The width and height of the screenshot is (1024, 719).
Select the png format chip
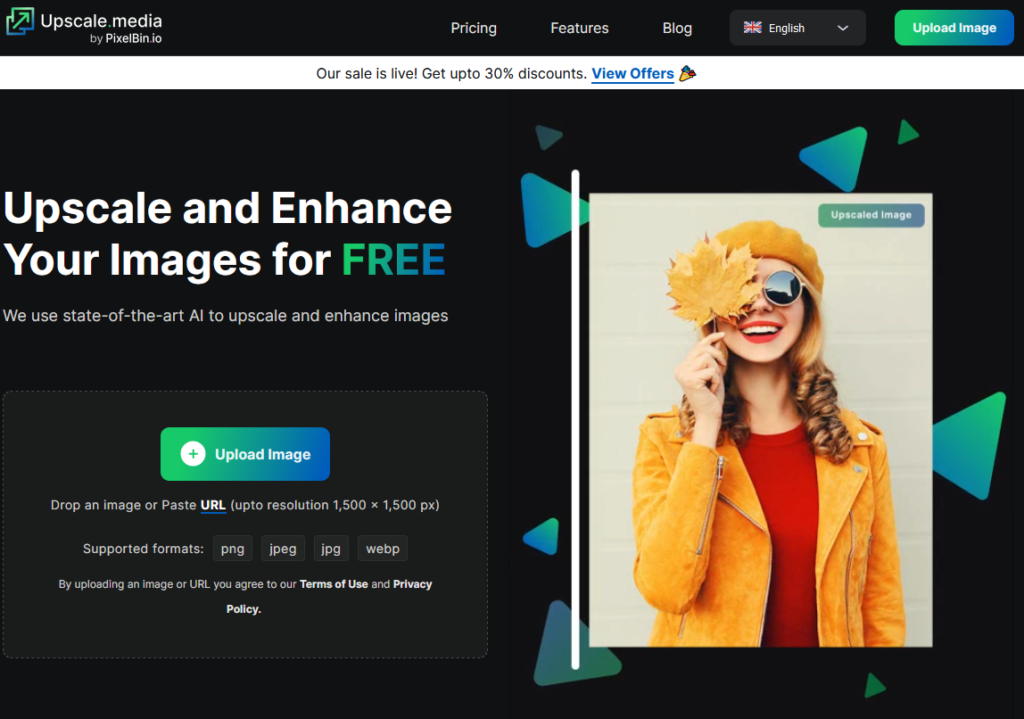[x=232, y=548]
